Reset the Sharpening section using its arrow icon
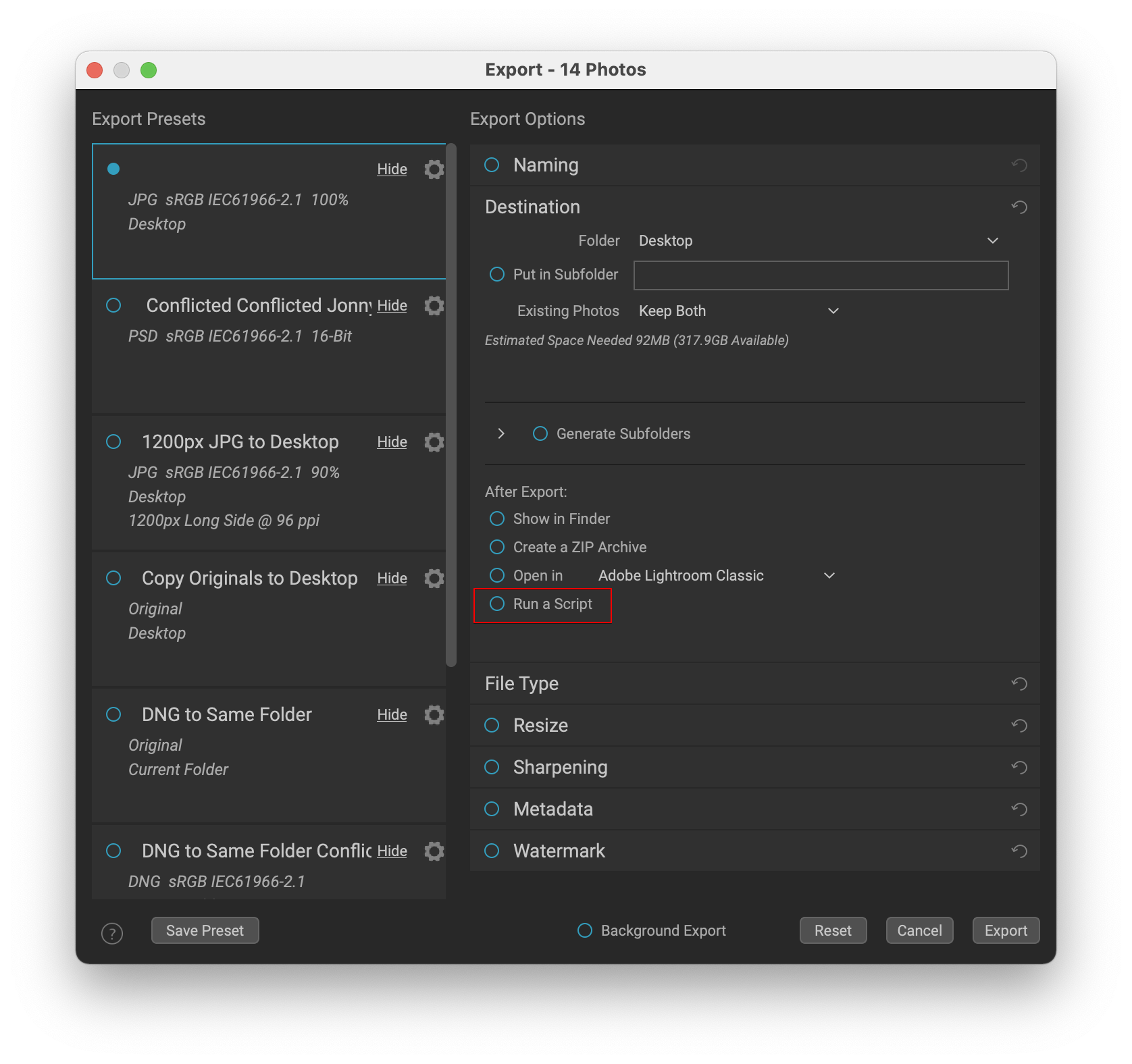 1019,768
